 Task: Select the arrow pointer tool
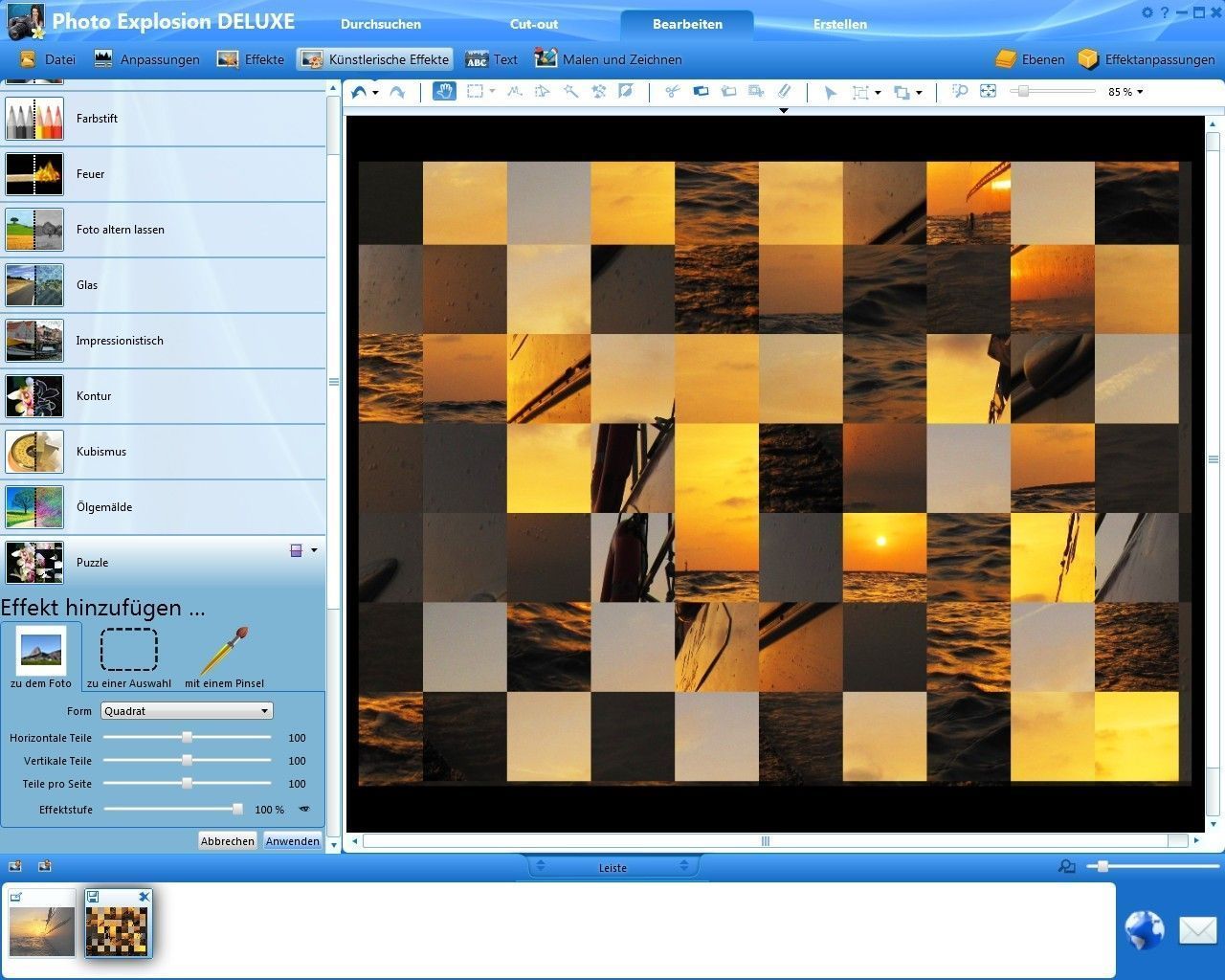pyautogui.click(x=830, y=93)
